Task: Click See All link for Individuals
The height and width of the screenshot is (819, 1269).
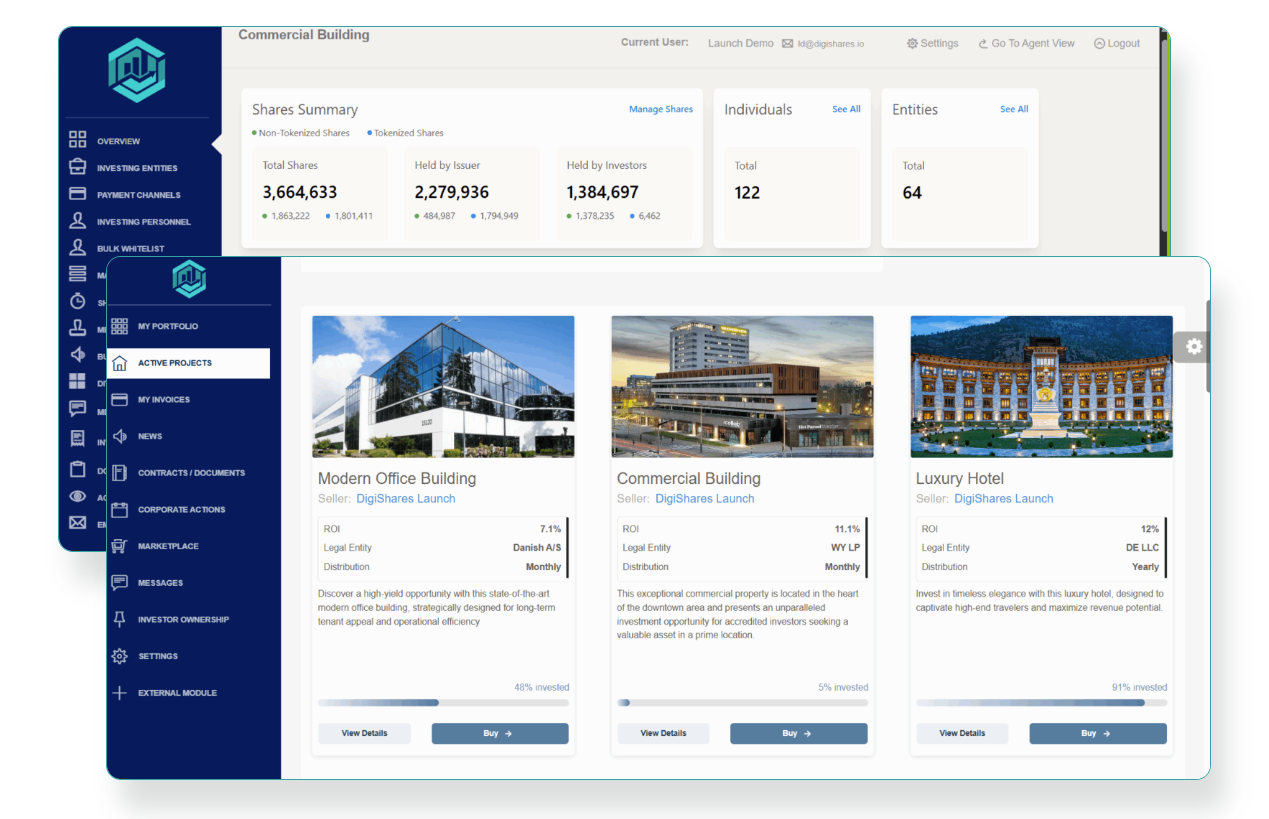Action: pyautogui.click(x=846, y=109)
